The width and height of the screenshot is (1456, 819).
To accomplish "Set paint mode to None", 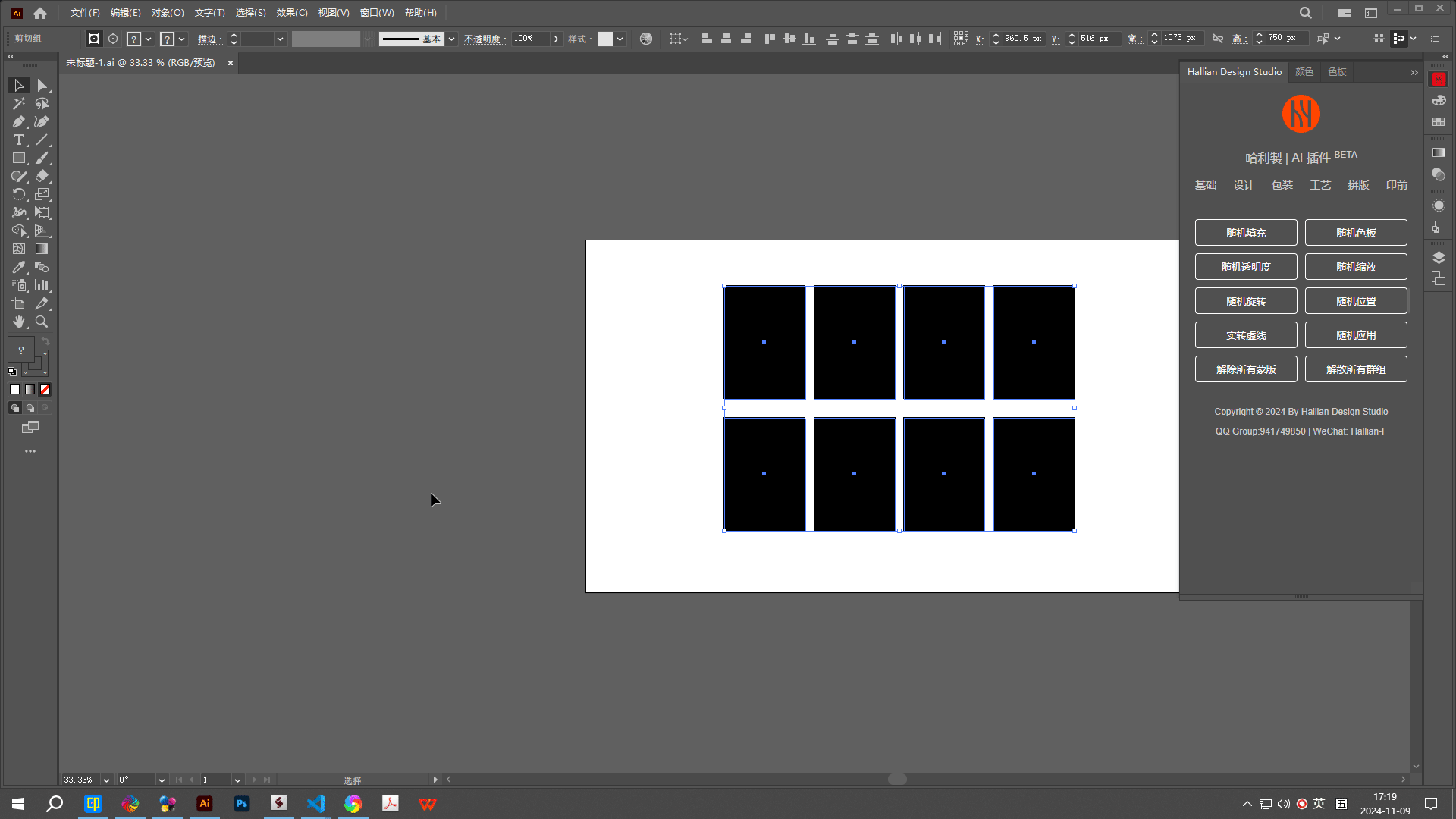I will pos(45,390).
